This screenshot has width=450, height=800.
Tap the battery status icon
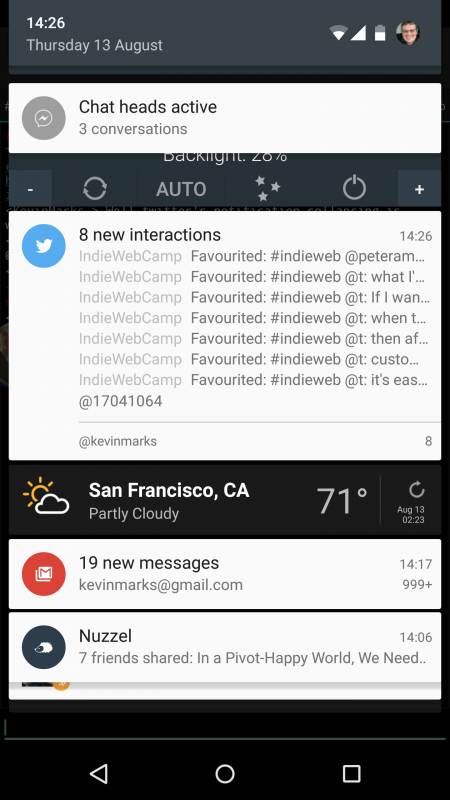[x=380, y=33]
